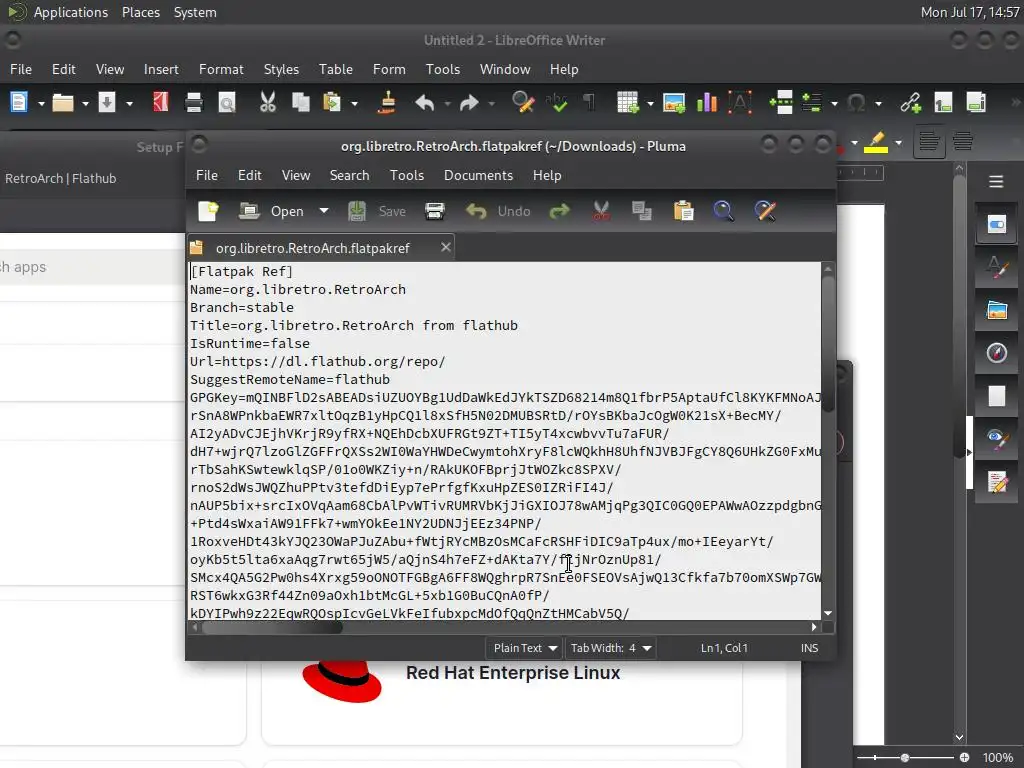Open the Tools menu in Pluma
This screenshot has height=768, width=1024.
(407, 175)
